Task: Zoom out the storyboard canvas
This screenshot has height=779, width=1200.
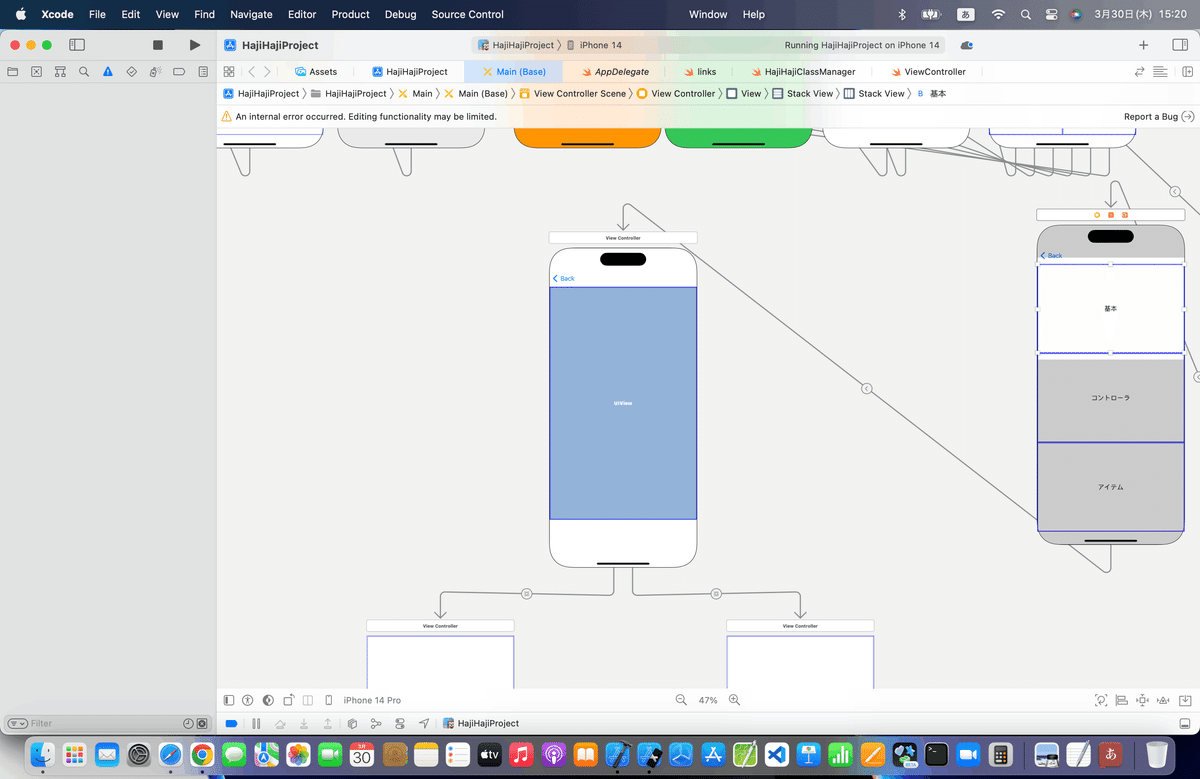Action: point(681,700)
